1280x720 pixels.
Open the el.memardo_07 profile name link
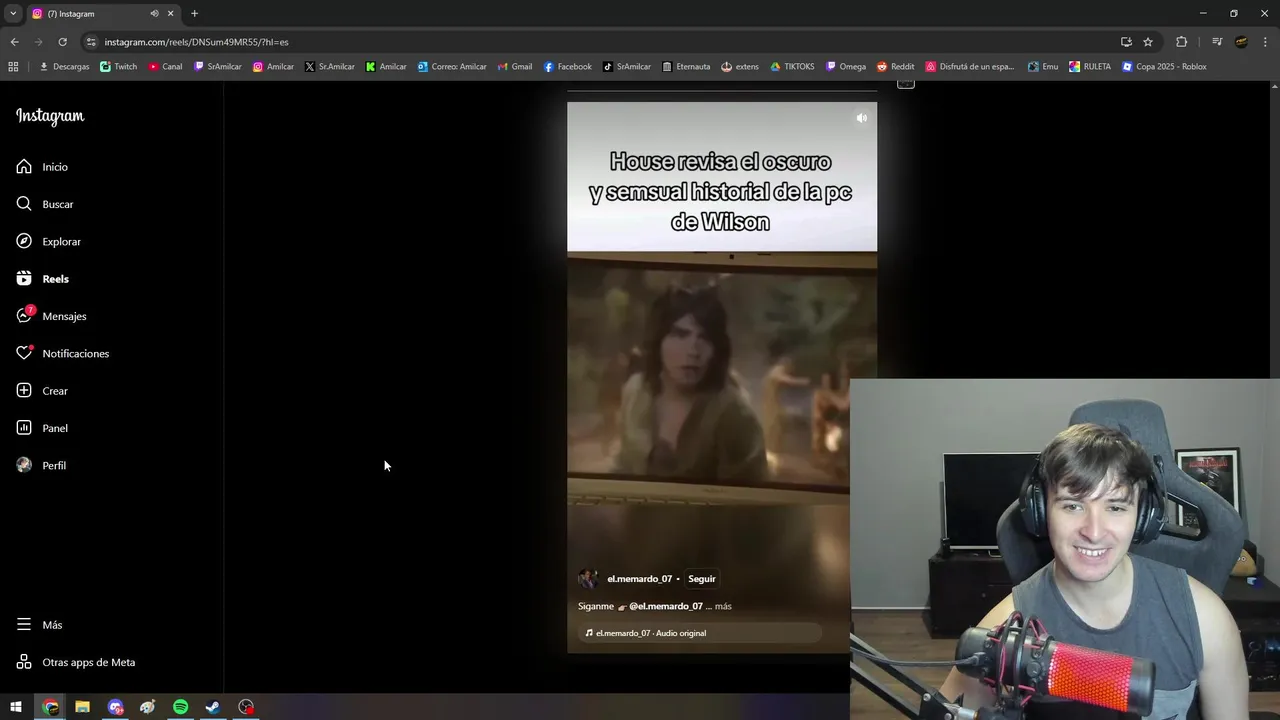(x=639, y=579)
